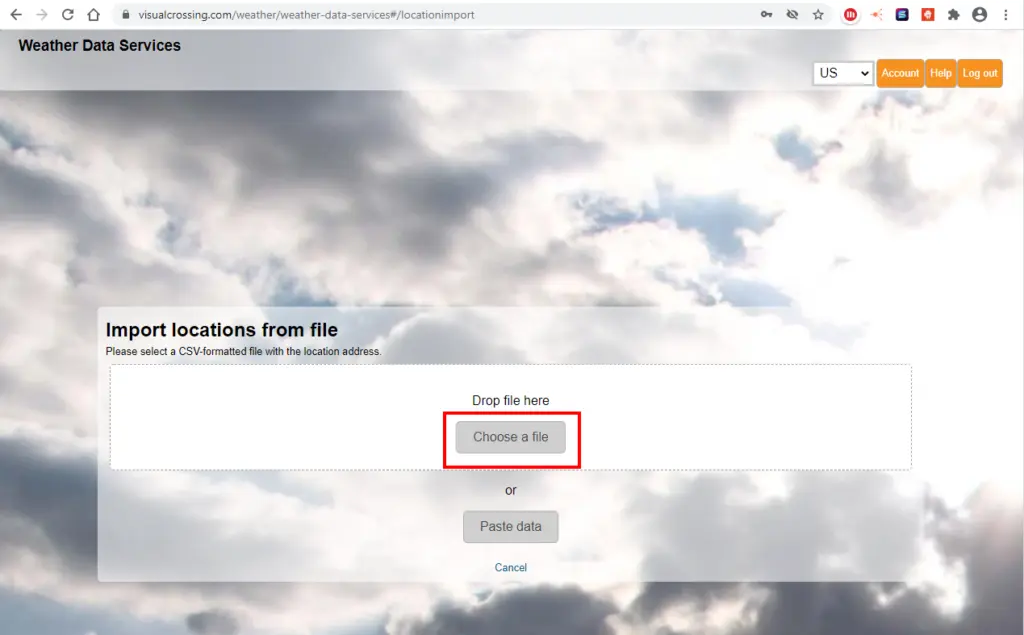Open the Extensions puzzle piece menu
Image resolution: width=1024 pixels, height=635 pixels.
point(953,15)
